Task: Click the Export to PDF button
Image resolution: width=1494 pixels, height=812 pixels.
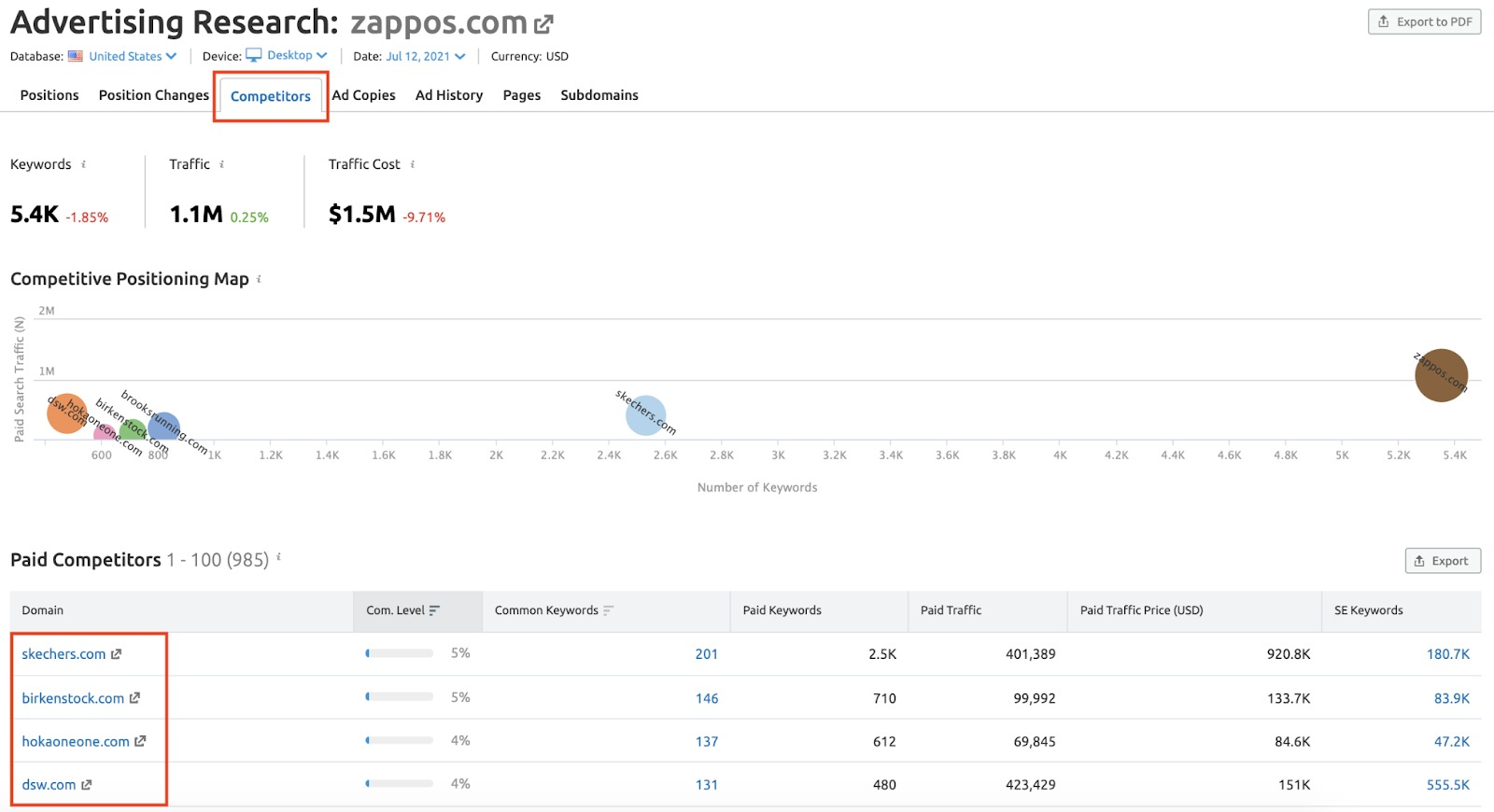Action: (1424, 21)
